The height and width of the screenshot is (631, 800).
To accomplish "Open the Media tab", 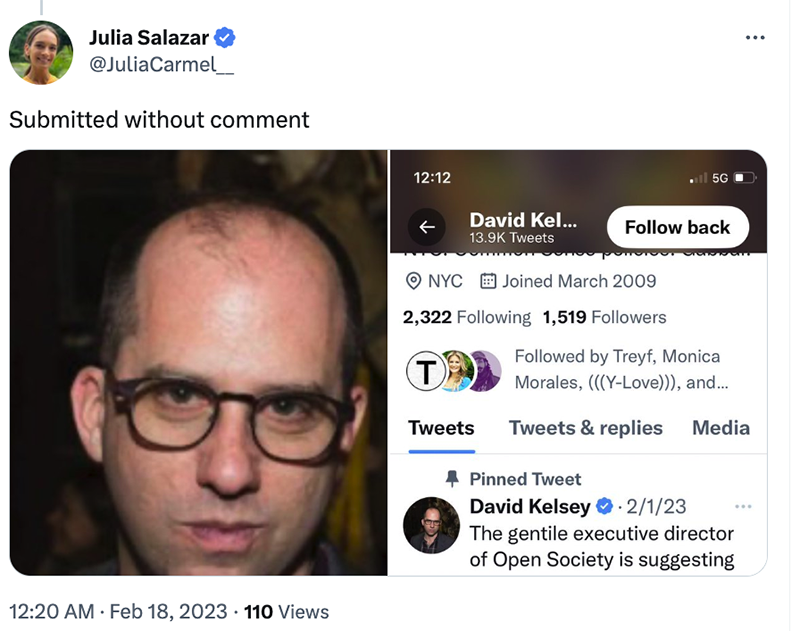I will coord(720,428).
